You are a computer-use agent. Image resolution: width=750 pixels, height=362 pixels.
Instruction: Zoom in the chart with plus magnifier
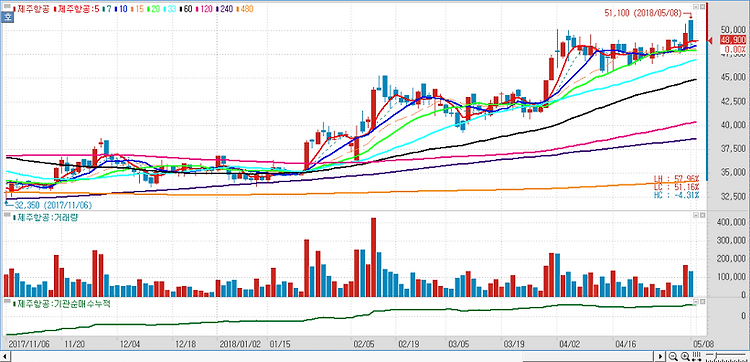pos(685,356)
